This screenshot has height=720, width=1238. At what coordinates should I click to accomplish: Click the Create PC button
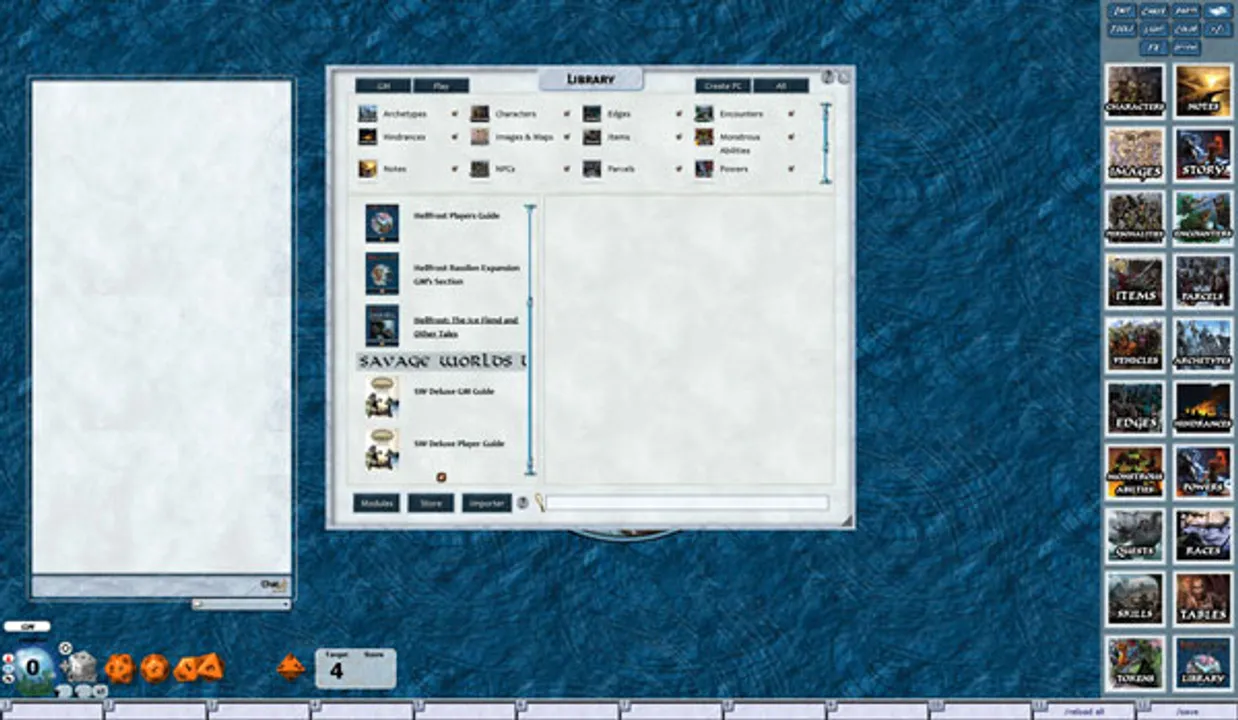click(x=723, y=86)
